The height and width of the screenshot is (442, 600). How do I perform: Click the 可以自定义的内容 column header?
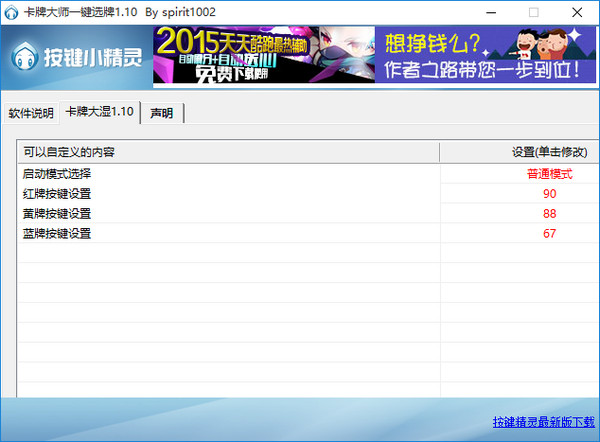coord(228,152)
